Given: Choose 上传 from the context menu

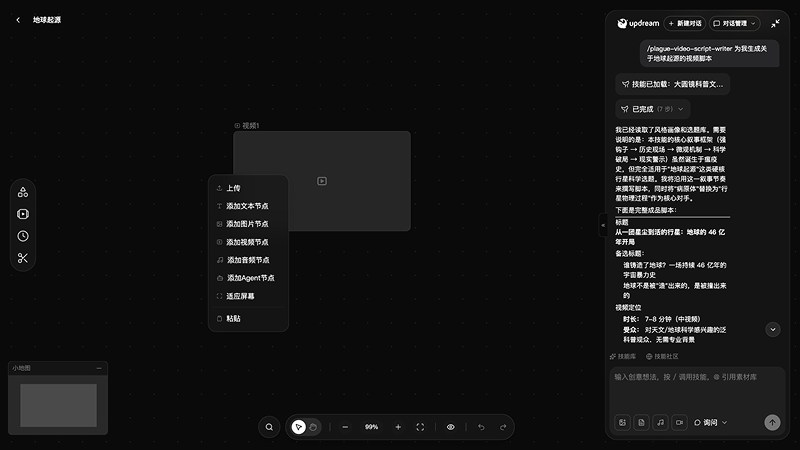Looking at the screenshot, I should [x=248, y=188].
